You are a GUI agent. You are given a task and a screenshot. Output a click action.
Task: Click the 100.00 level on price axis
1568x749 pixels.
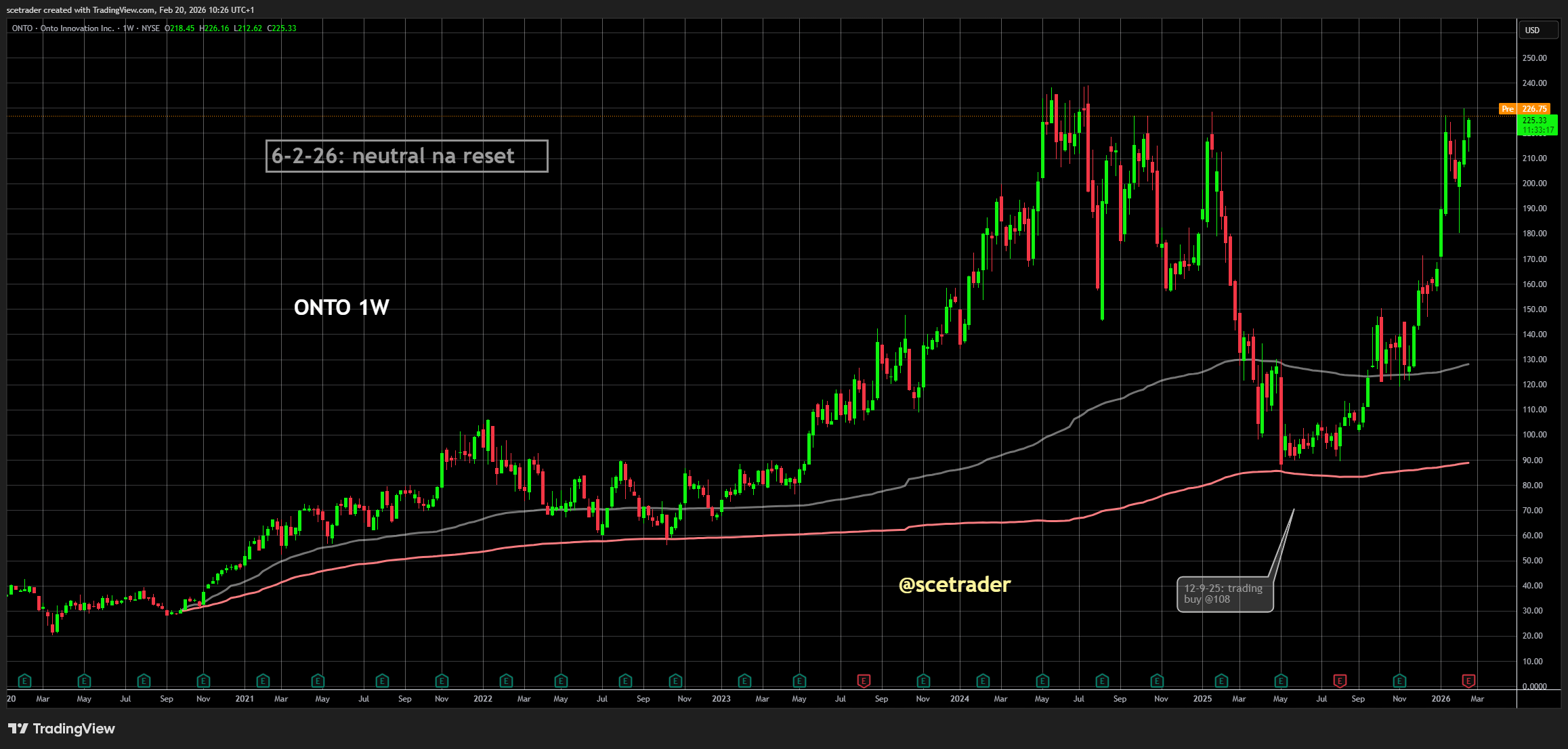tap(1534, 435)
